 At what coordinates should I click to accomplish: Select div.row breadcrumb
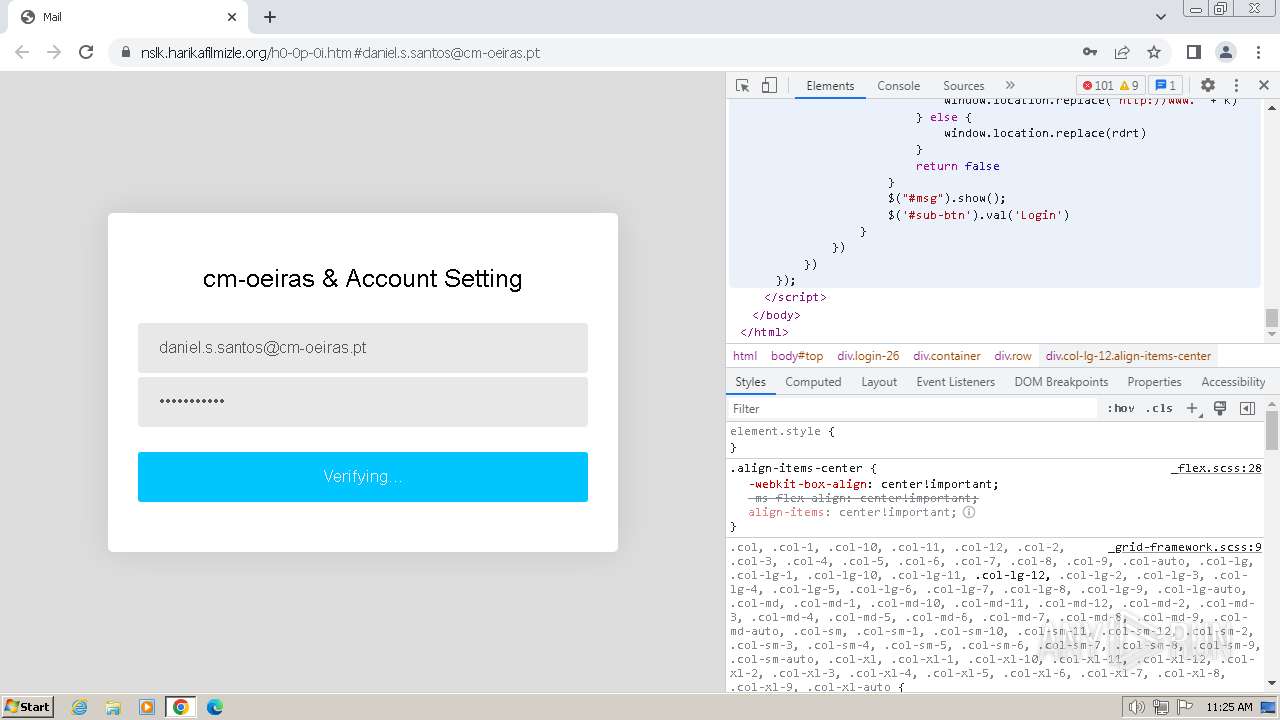pyautogui.click(x=1013, y=356)
